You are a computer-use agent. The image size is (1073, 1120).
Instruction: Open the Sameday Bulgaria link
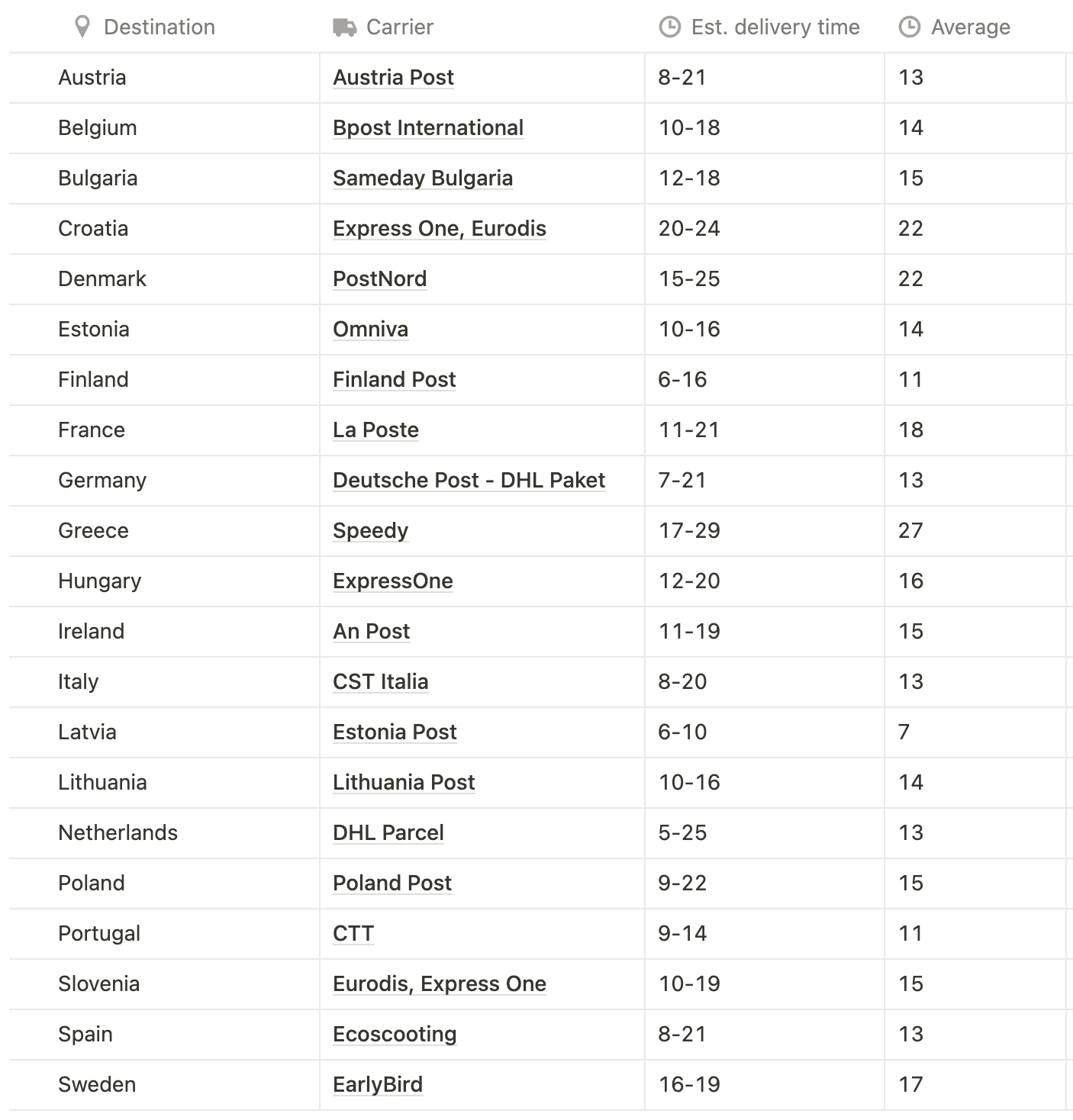[423, 179]
